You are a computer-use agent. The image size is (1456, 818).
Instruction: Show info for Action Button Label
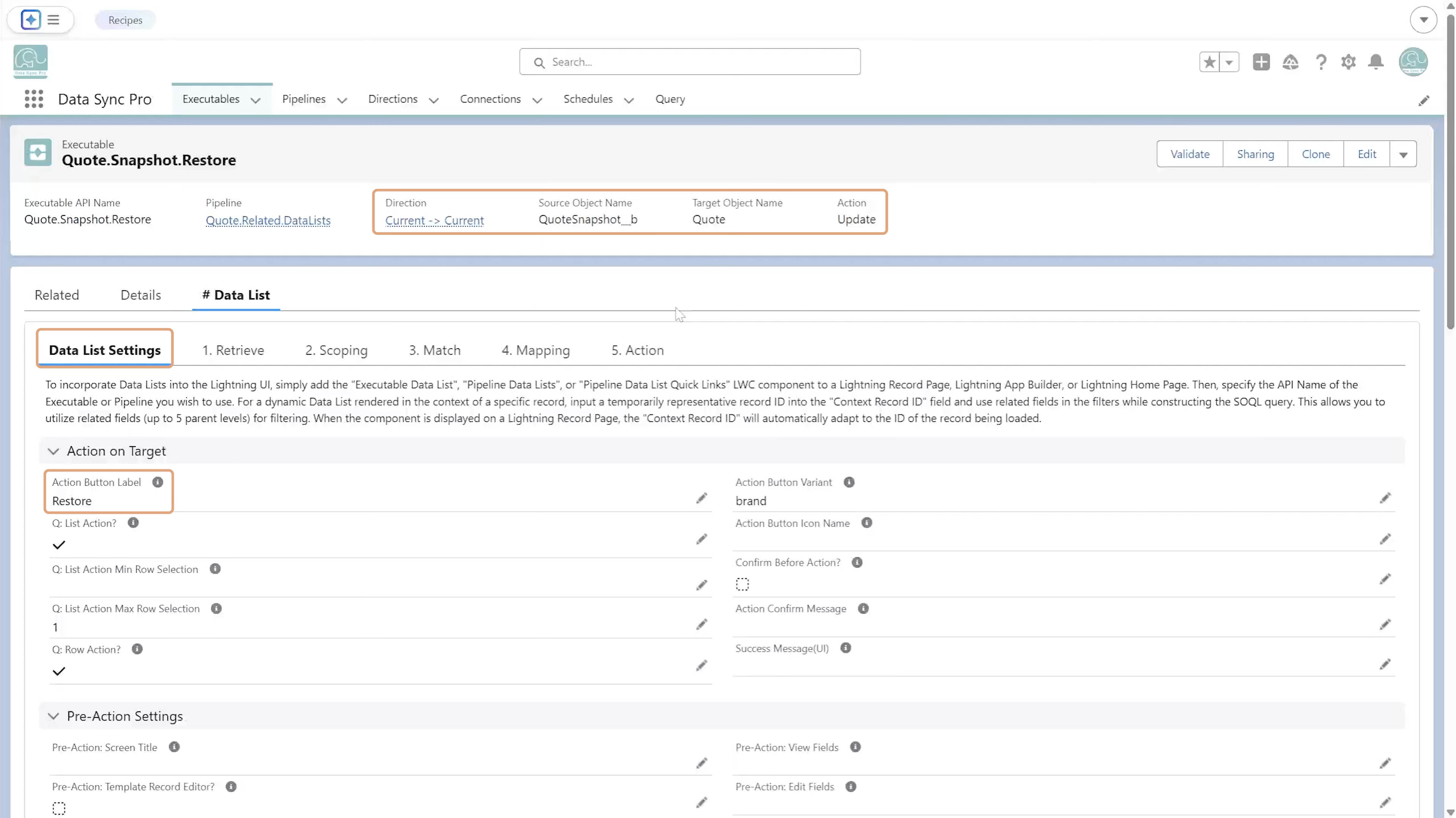pyautogui.click(x=158, y=483)
